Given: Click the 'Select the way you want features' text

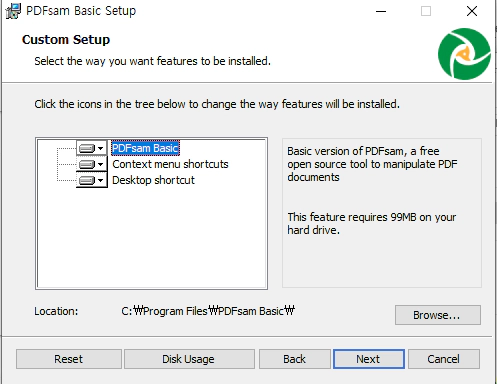Looking at the screenshot, I should (x=152, y=61).
